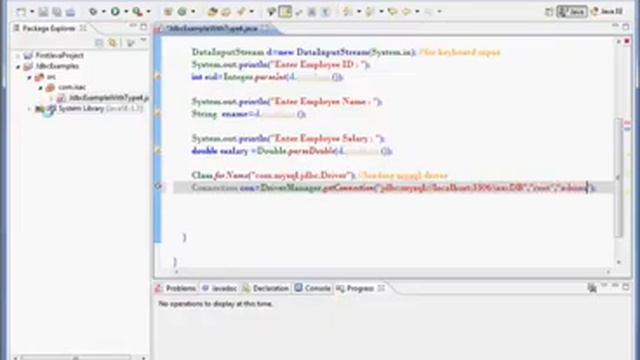Image resolution: width=640 pixels, height=360 pixels.
Task: Click the Class.forName code line
Action: pyautogui.click(x=320, y=176)
